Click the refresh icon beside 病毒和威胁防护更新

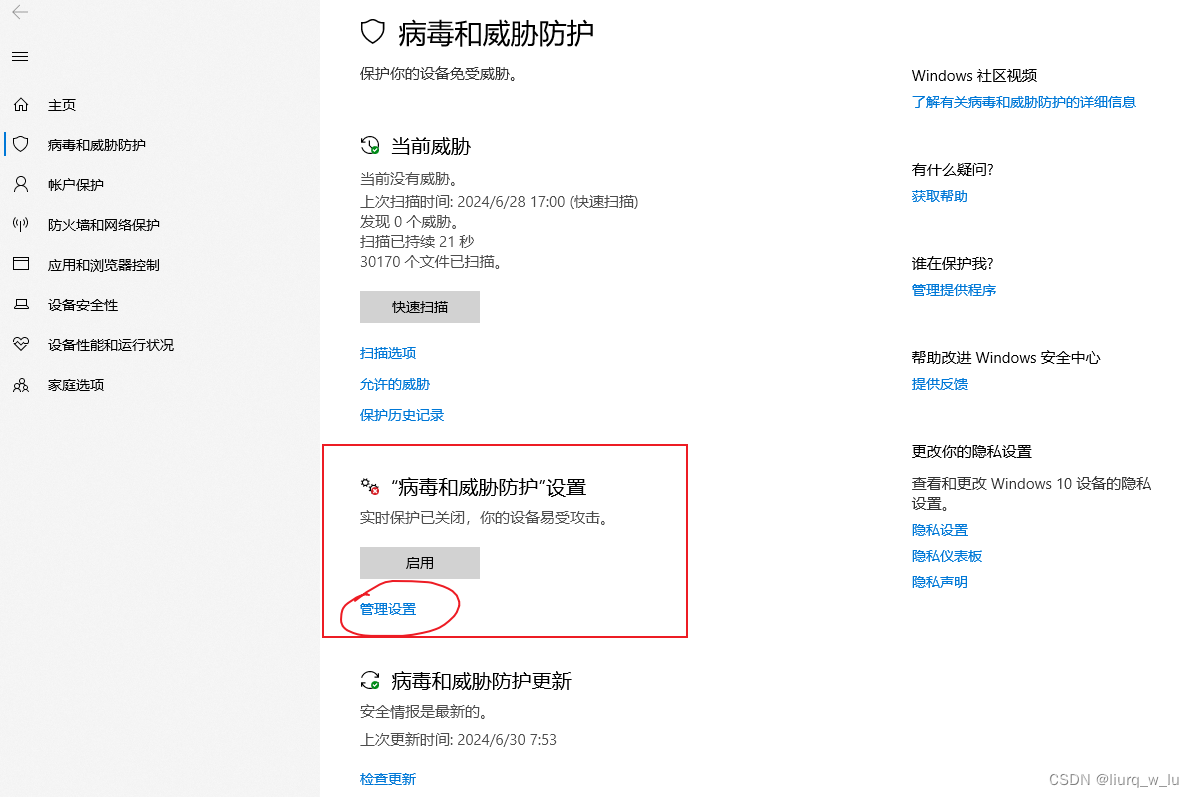pos(370,680)
